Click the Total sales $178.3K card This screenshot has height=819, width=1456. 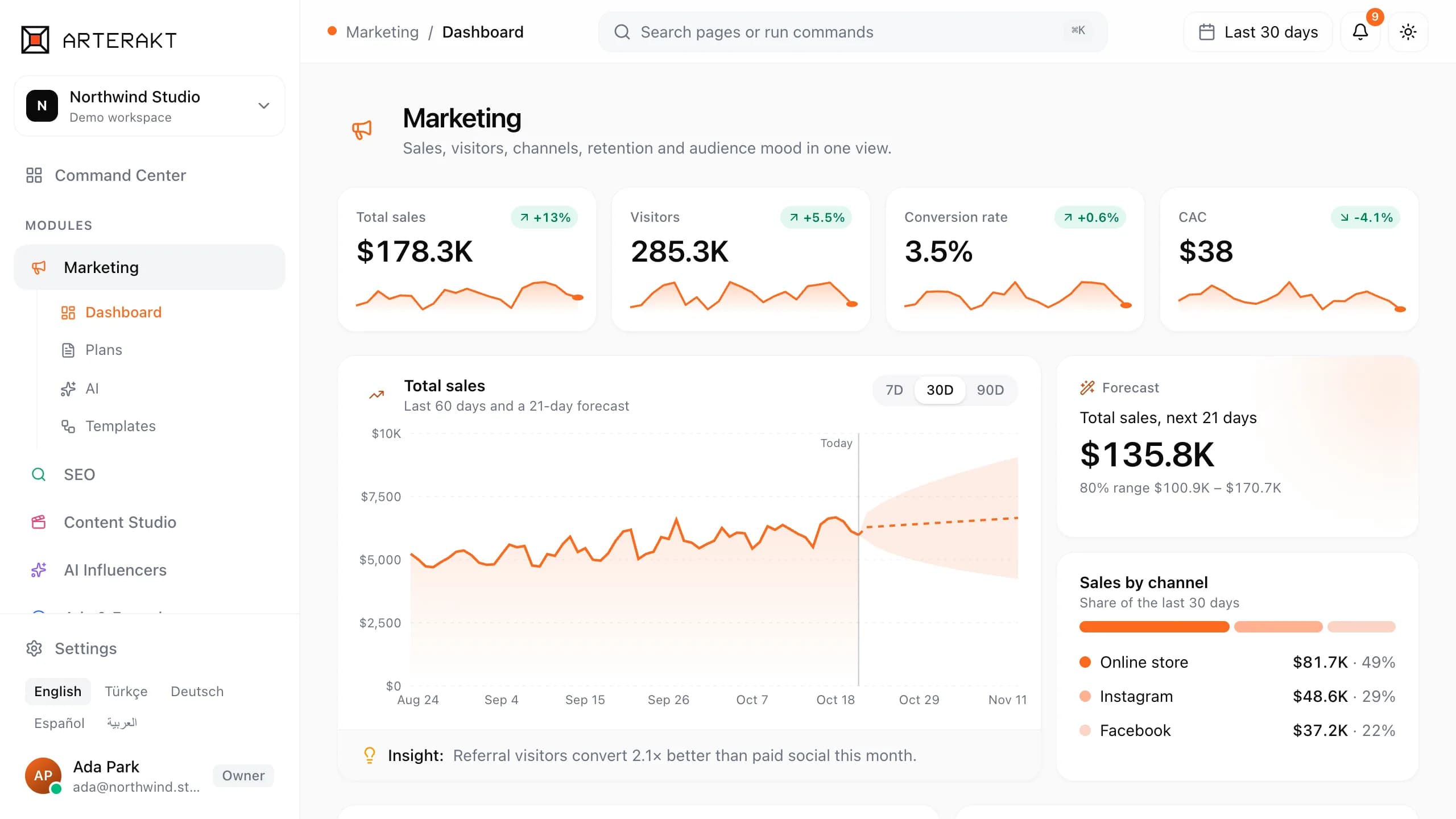click(466, 259)
